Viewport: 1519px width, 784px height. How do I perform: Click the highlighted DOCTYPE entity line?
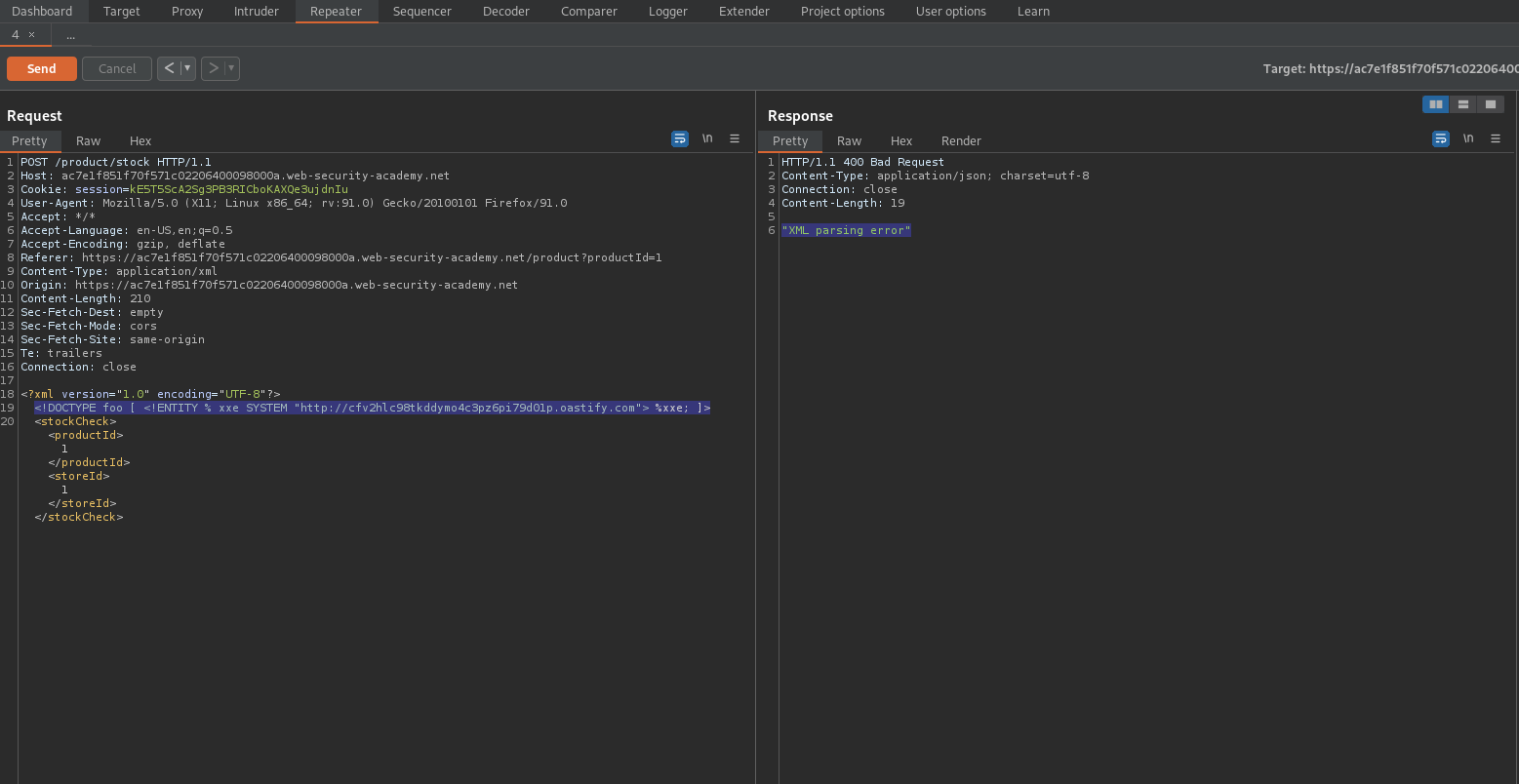coord(373,408)
